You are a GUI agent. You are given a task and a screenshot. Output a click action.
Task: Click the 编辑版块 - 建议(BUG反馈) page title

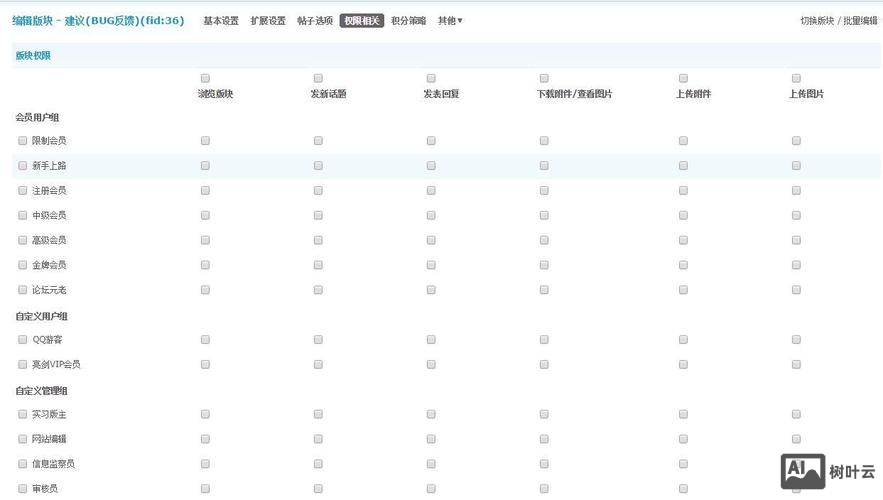tap(99, 21)
